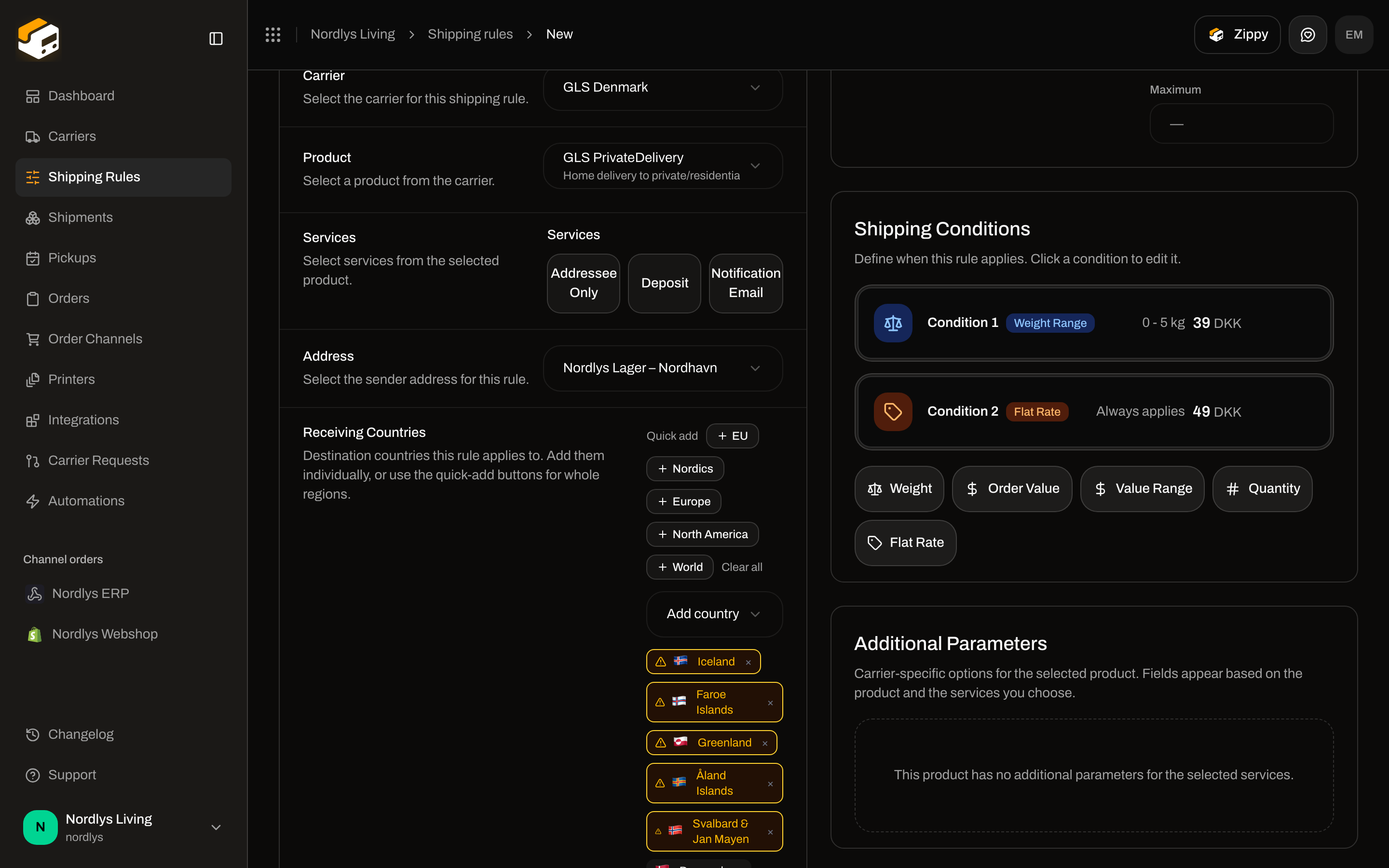Image resolution: width=1389 pixels, height=868 pixels.
Task: Open Nordlys Webshop channel orders
Action: (123, 634)
